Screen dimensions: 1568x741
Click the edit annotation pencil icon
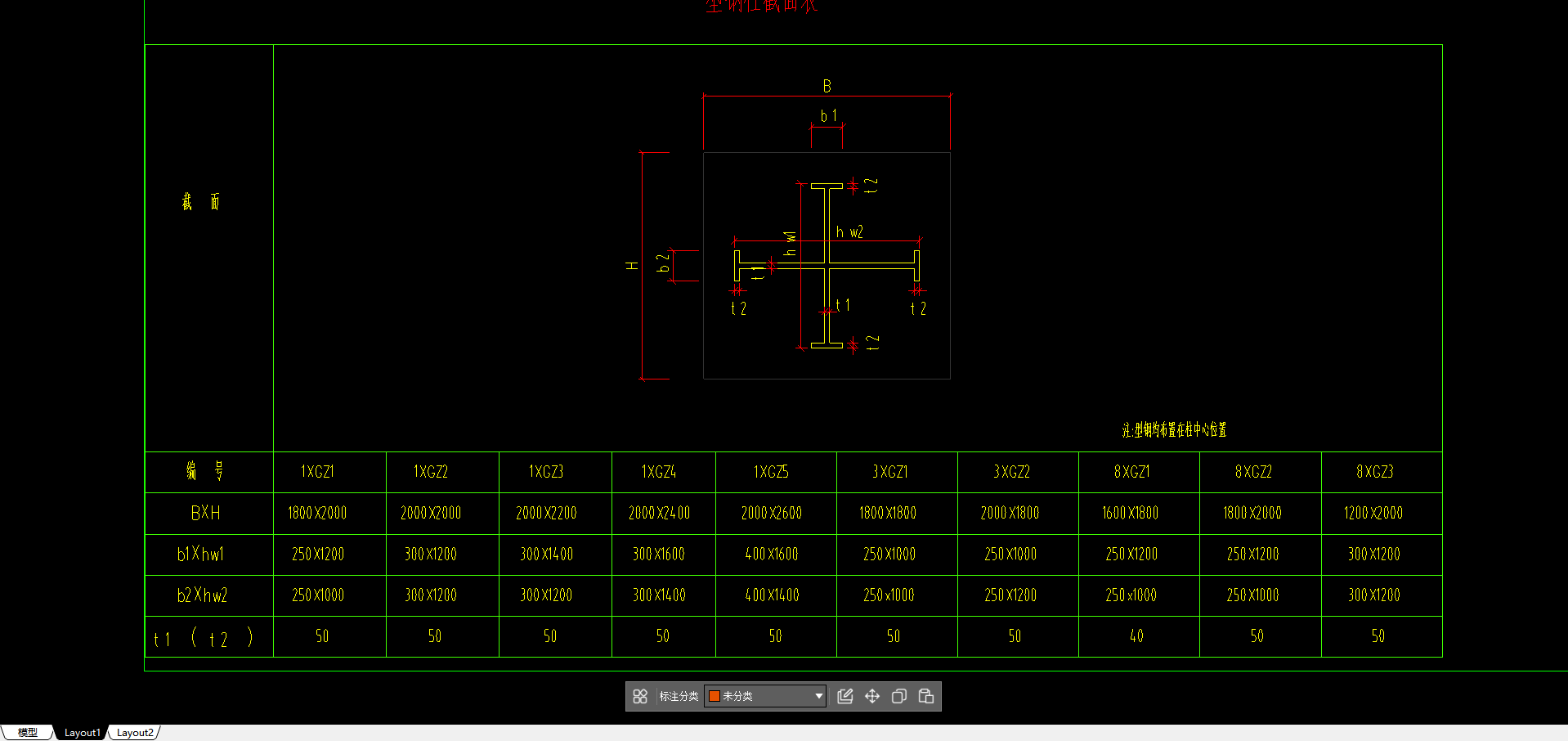click(845, 696)
